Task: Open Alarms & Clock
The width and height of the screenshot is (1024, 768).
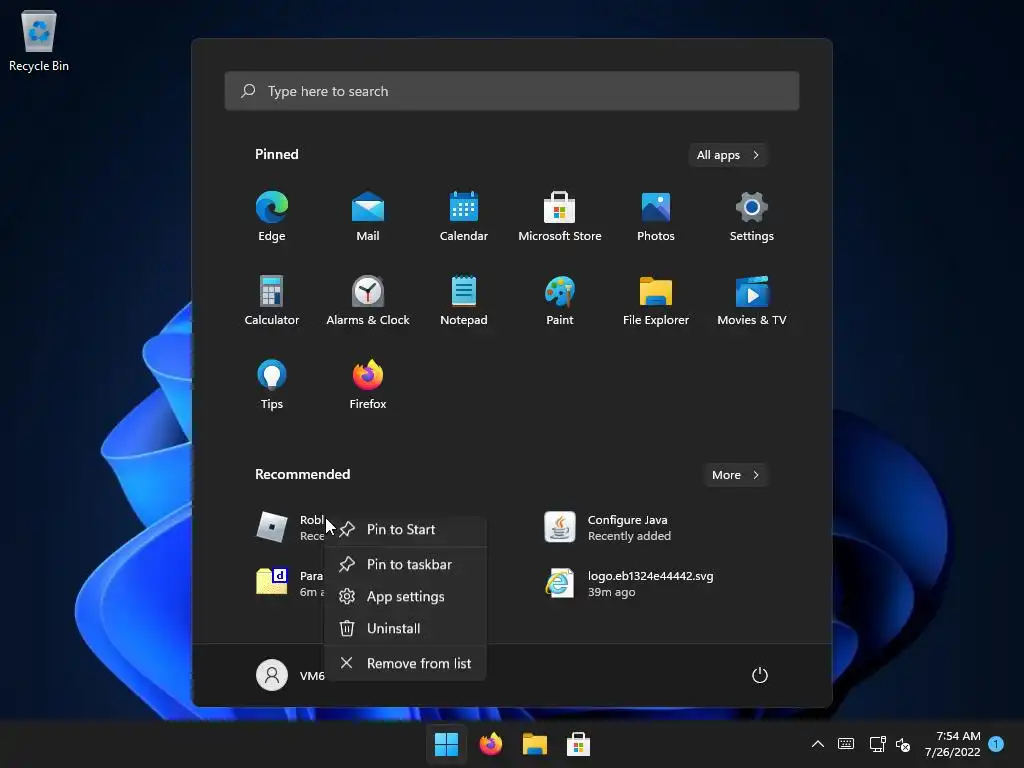Action: [368, 300]
